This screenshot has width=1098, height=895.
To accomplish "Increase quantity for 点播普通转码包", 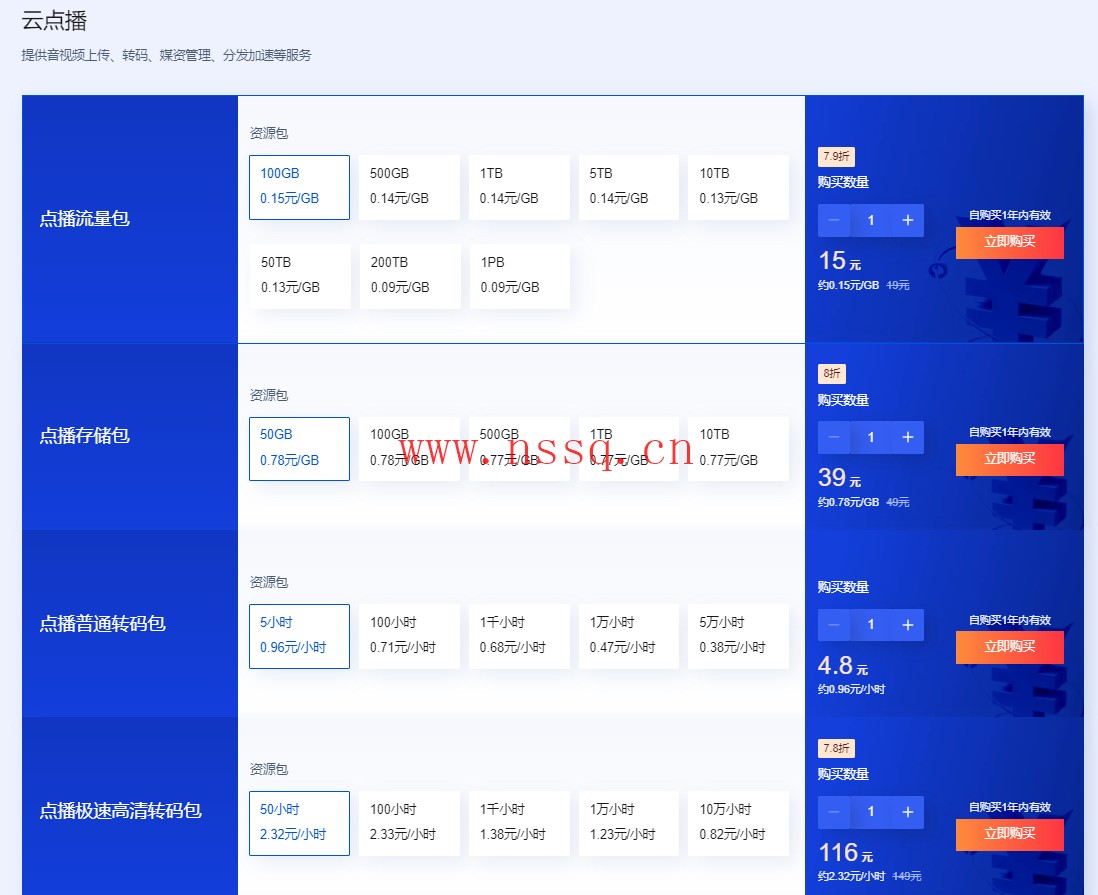I will click(908, 625).
